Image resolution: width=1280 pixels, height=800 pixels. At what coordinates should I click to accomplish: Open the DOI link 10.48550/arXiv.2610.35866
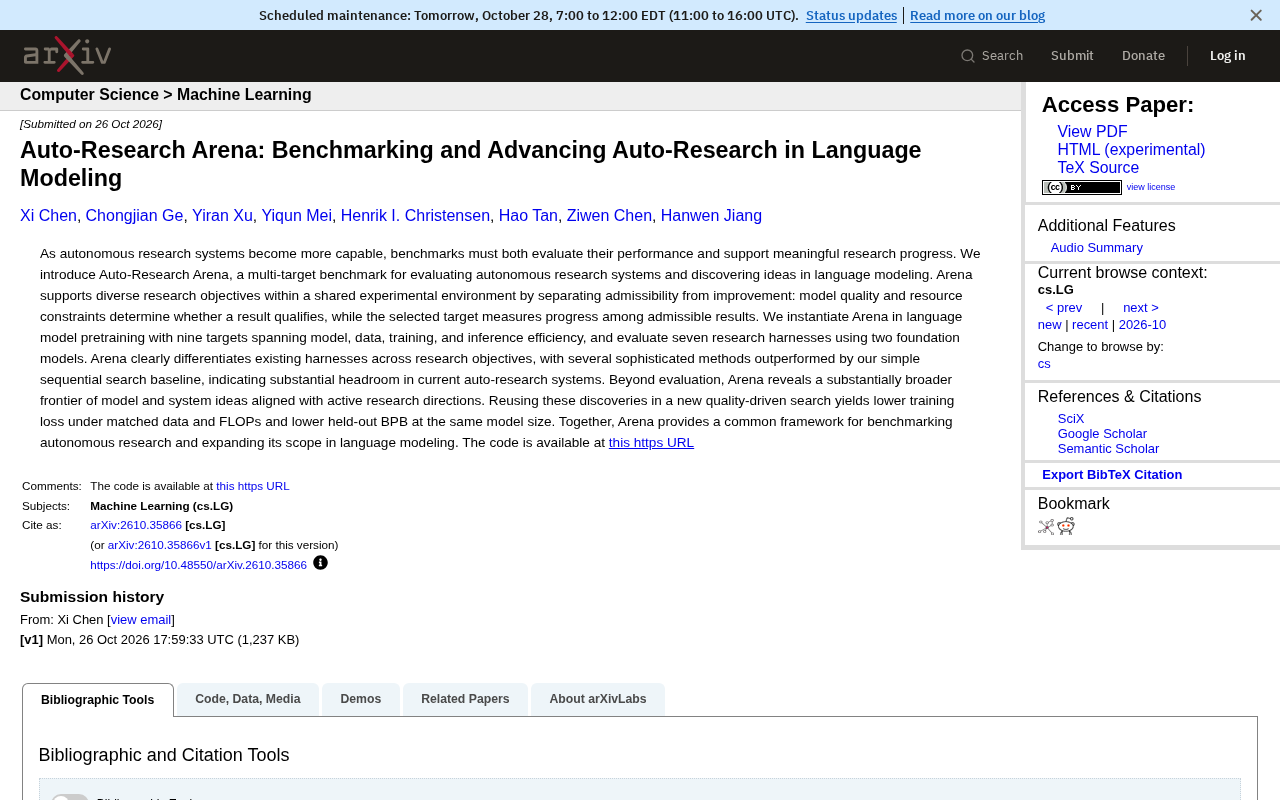[x=198, y=565]
